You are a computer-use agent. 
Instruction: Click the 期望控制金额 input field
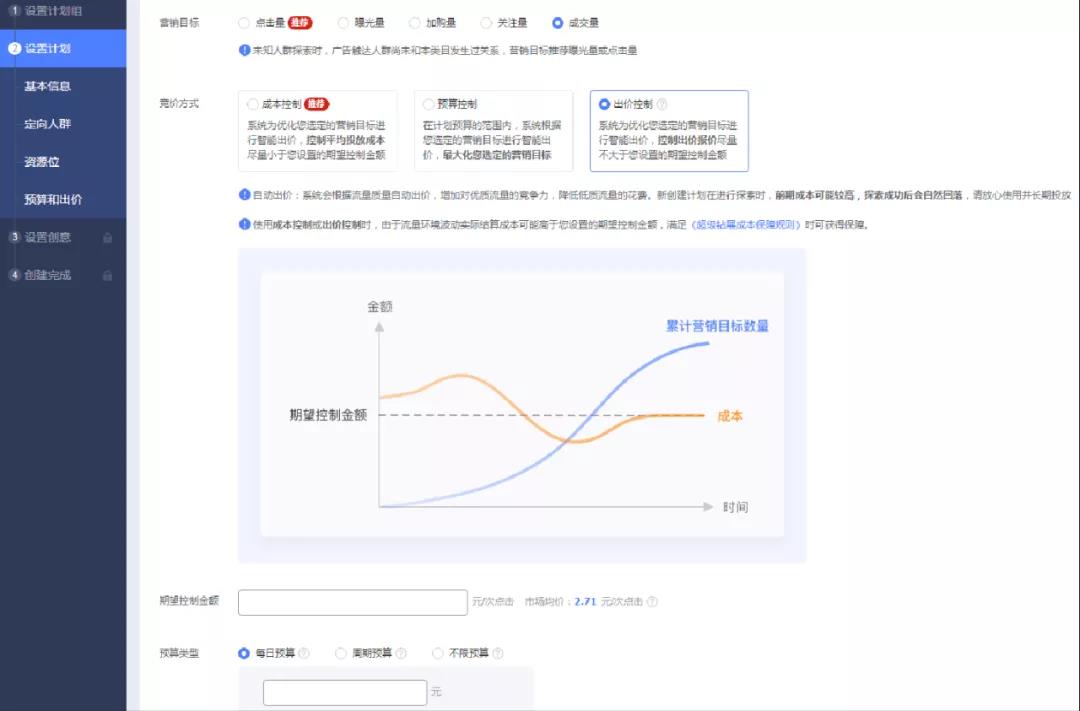coord(352,602)
